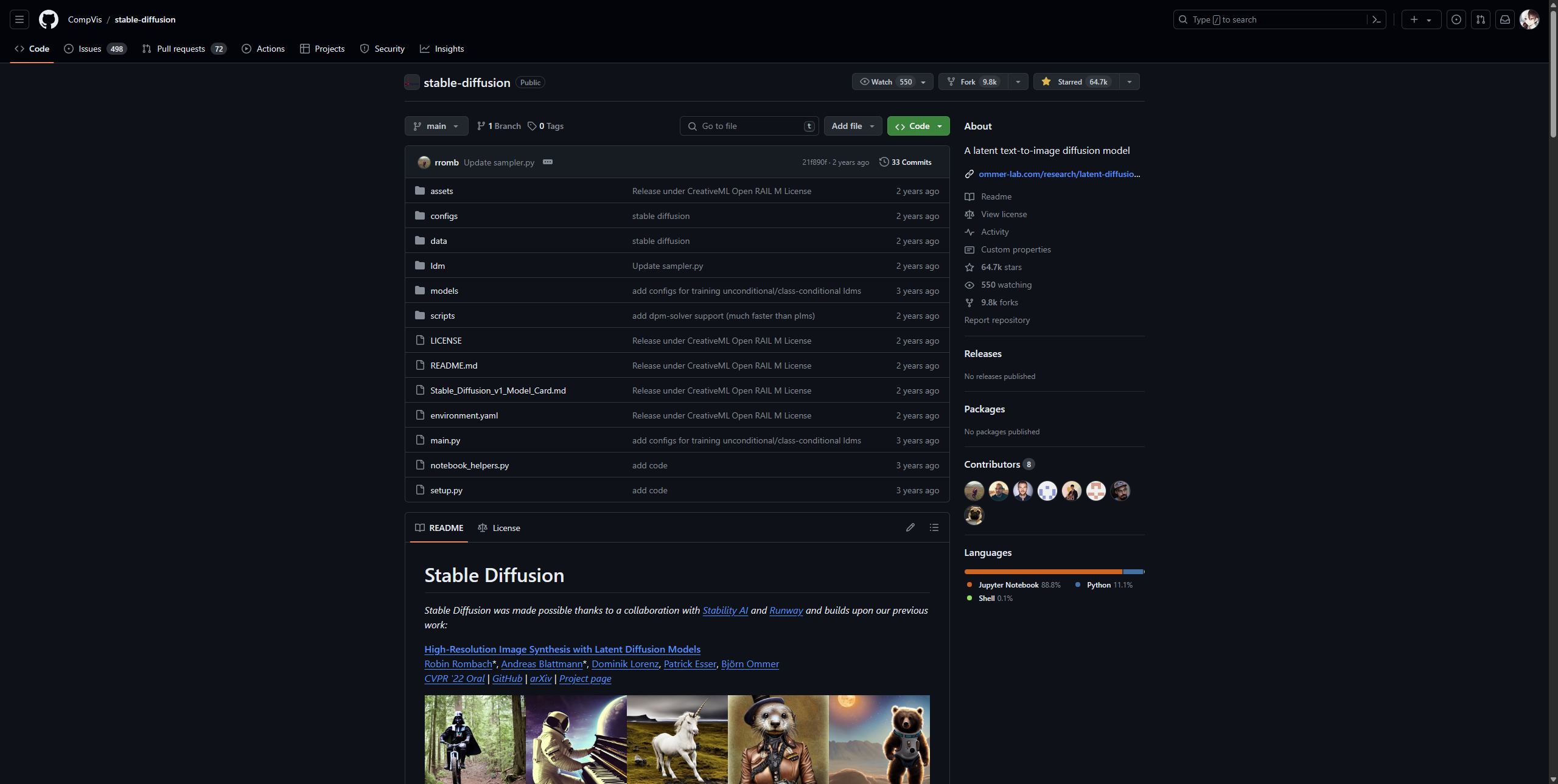Expand the green Code dropdown
This screenshot has width=1558, height=784.
tap(918, 126)
